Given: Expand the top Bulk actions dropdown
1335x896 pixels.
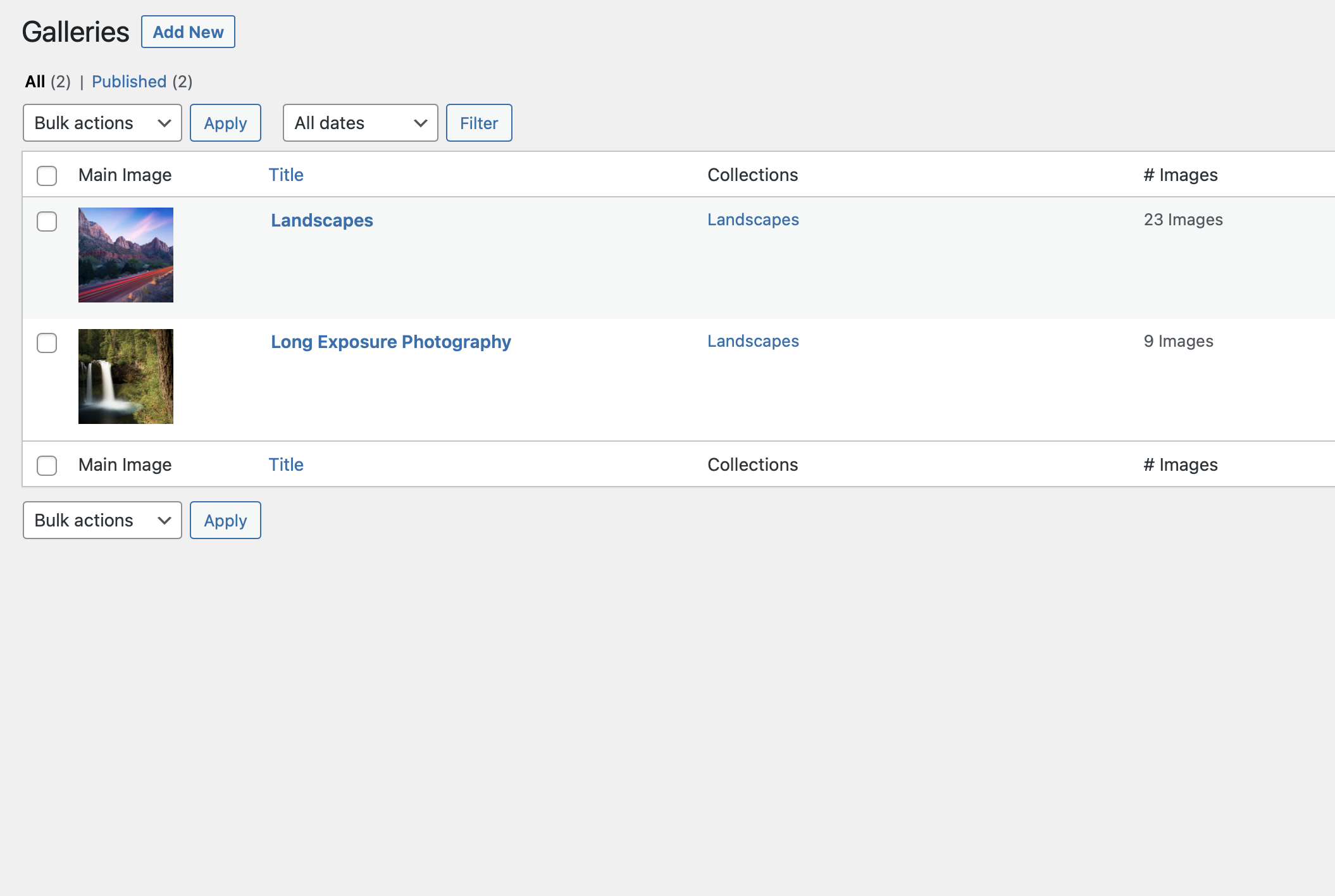Looking at the screenshot, I should (x=102, y=123).
